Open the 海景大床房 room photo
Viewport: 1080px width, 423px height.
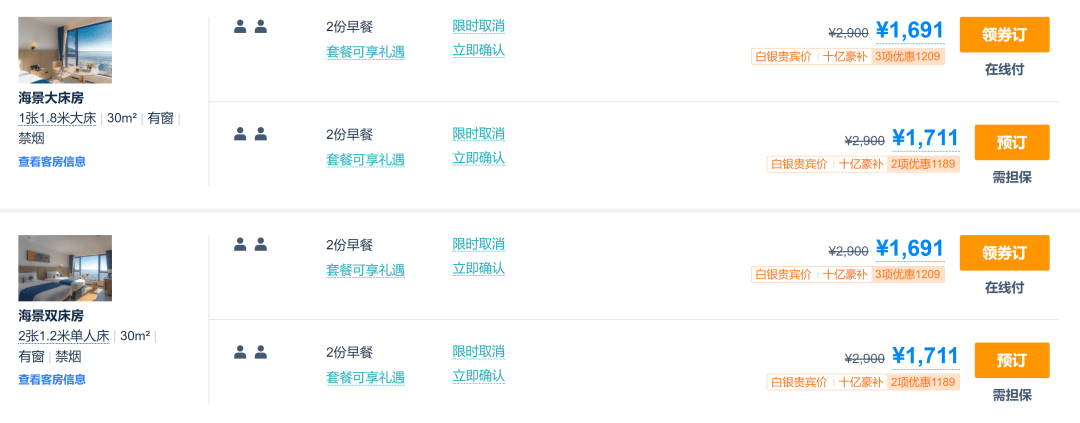click(x=65, y=50)
